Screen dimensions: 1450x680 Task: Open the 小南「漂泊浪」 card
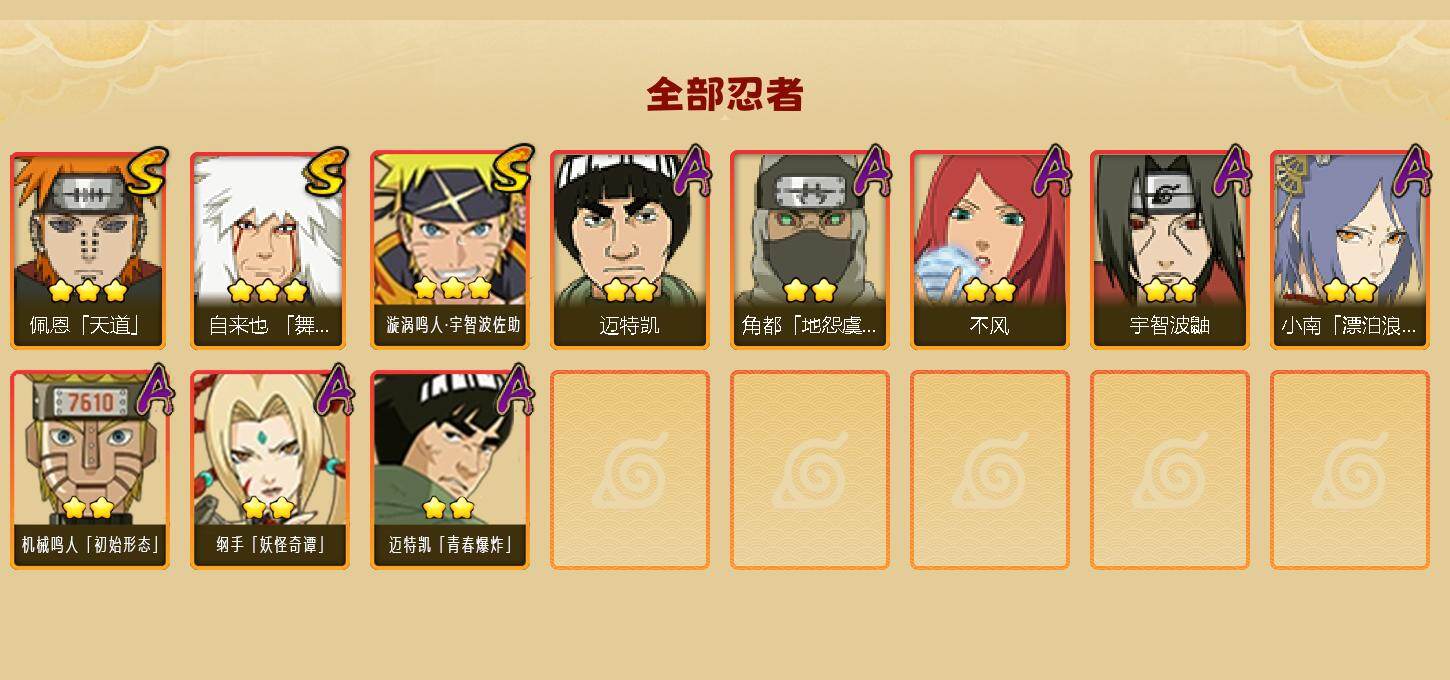coord(1349,250)
